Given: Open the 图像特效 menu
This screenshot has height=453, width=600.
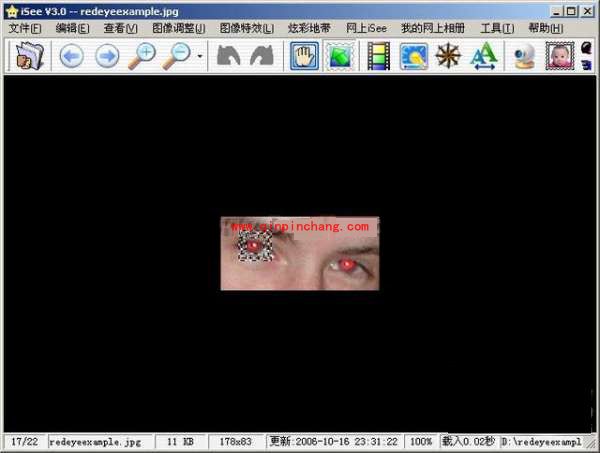Looking at the screenshot, I should pyautogui.click(x=246, y=28).
